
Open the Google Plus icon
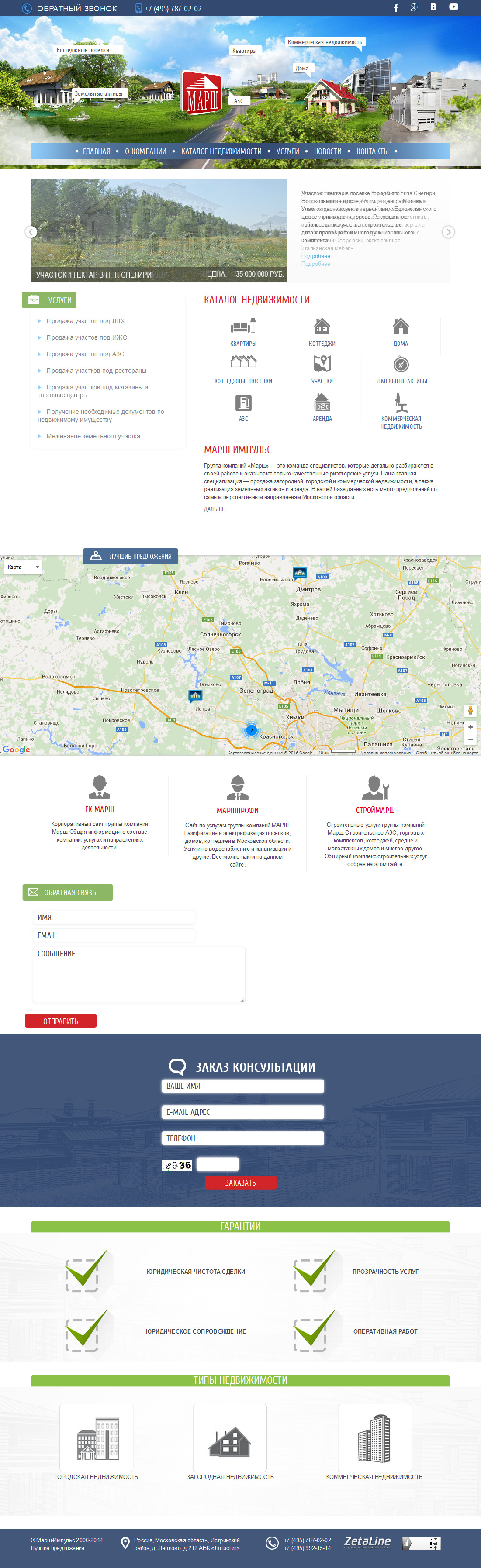[x=415, y=7]
